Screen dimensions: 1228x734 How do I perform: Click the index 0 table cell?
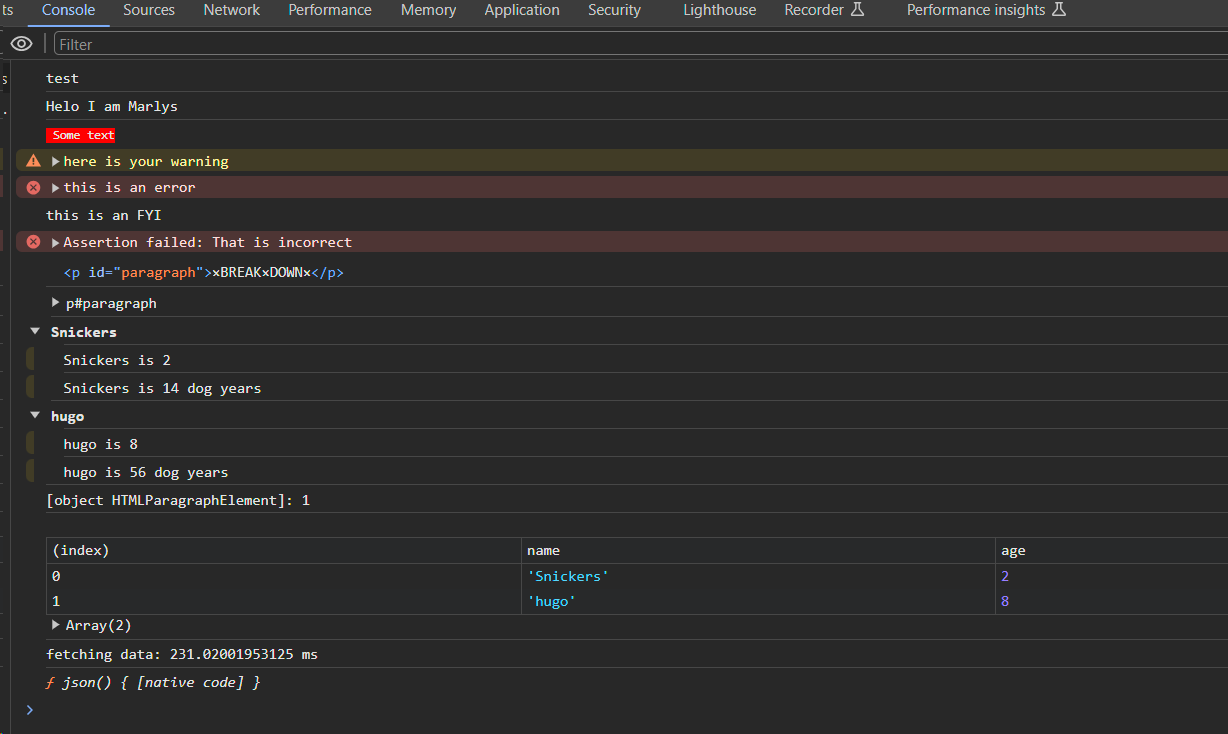click(x=284, y=576)
